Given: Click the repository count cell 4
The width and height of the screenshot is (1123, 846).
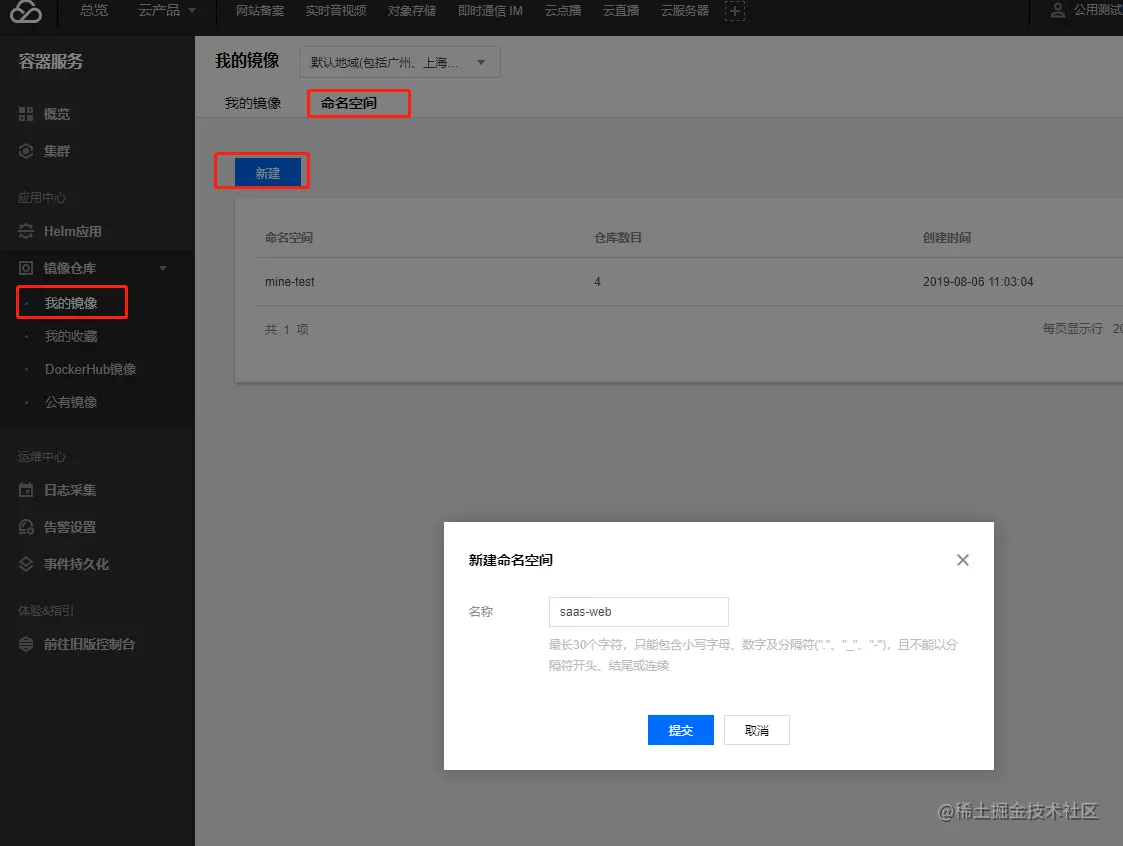Looking at the screenshot, I should [x=597, y=282].
